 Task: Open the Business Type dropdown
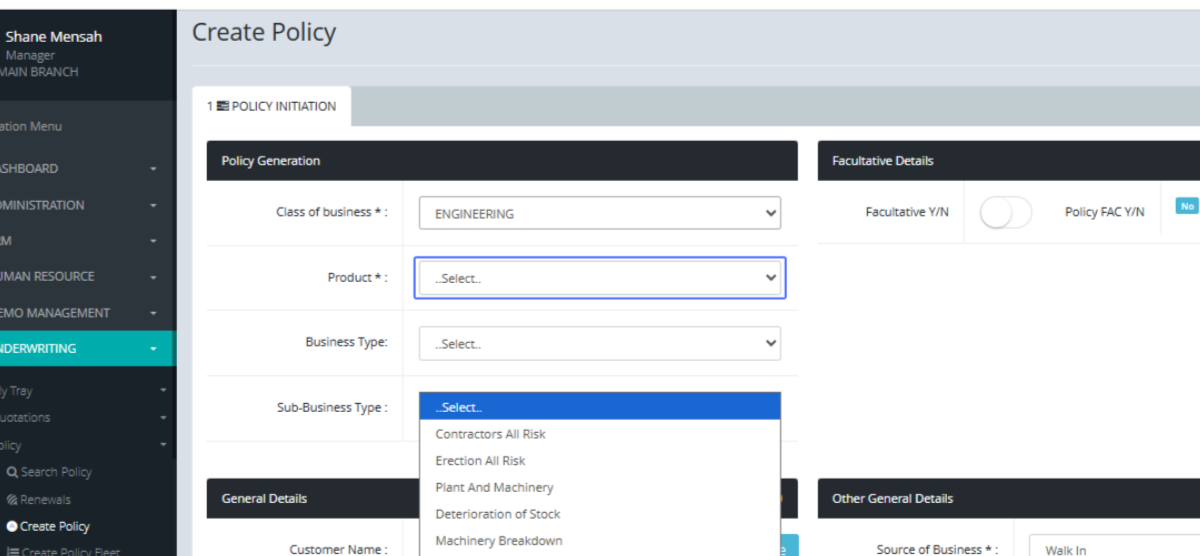pyautogui.click(x=599, y=343)
